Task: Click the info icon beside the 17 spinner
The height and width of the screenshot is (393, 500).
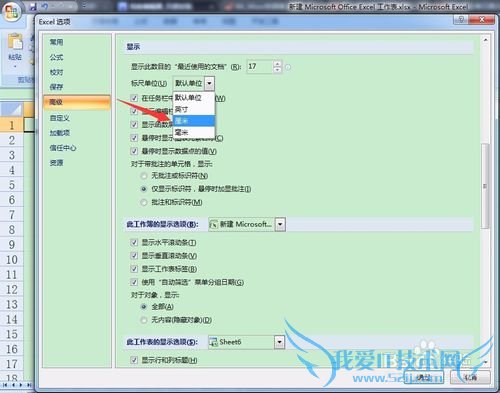Action: point(288,67)
